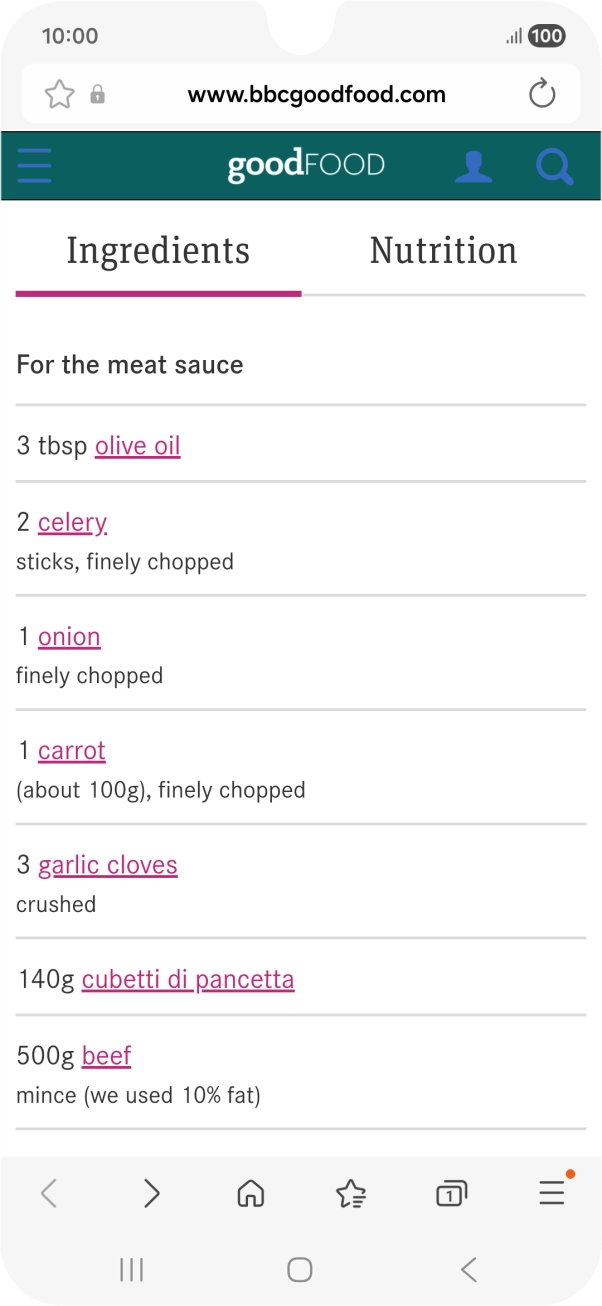Open the user account profile icon

click(473, 166)
